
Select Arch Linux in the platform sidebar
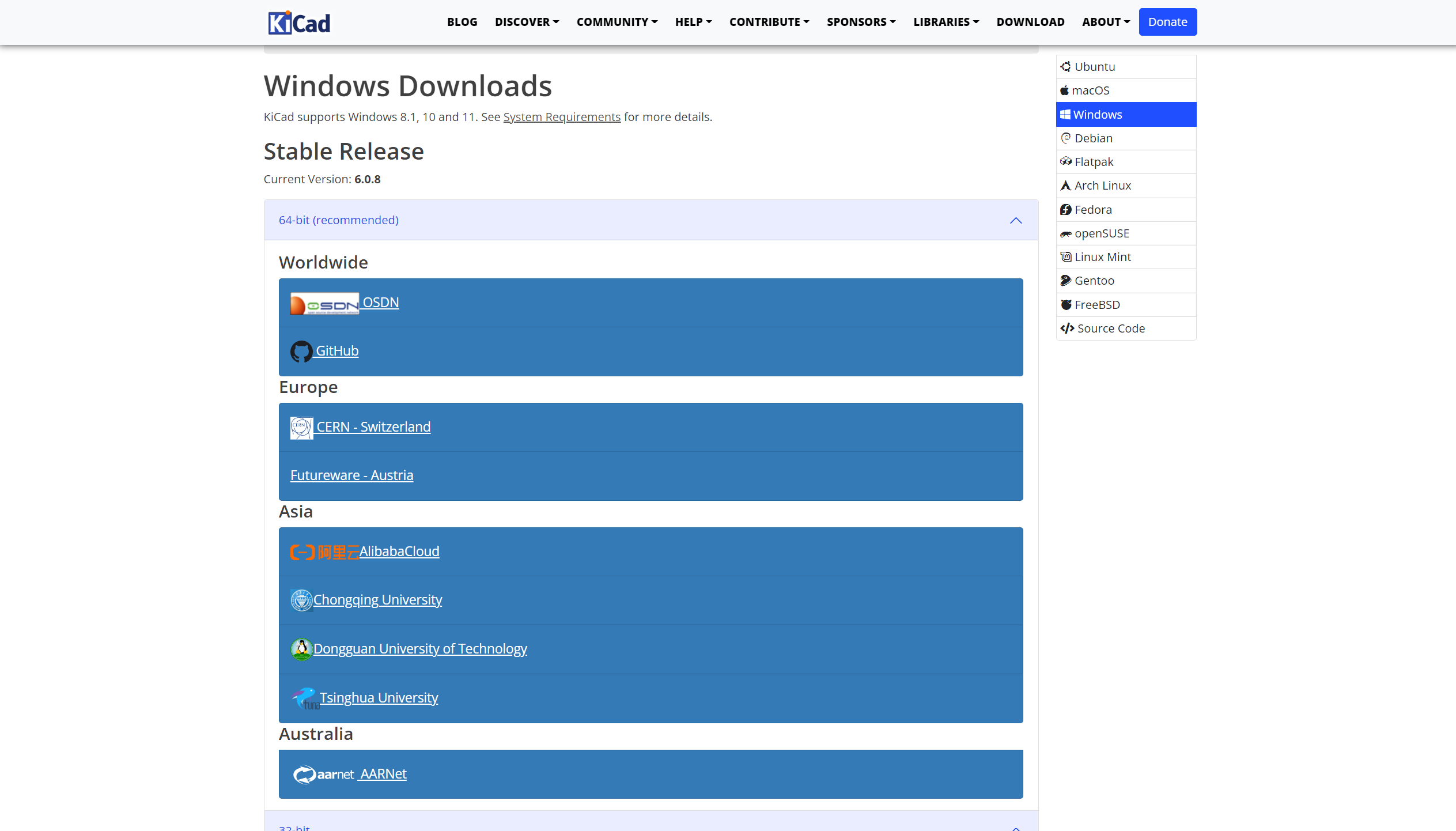tap(1126, 186)
